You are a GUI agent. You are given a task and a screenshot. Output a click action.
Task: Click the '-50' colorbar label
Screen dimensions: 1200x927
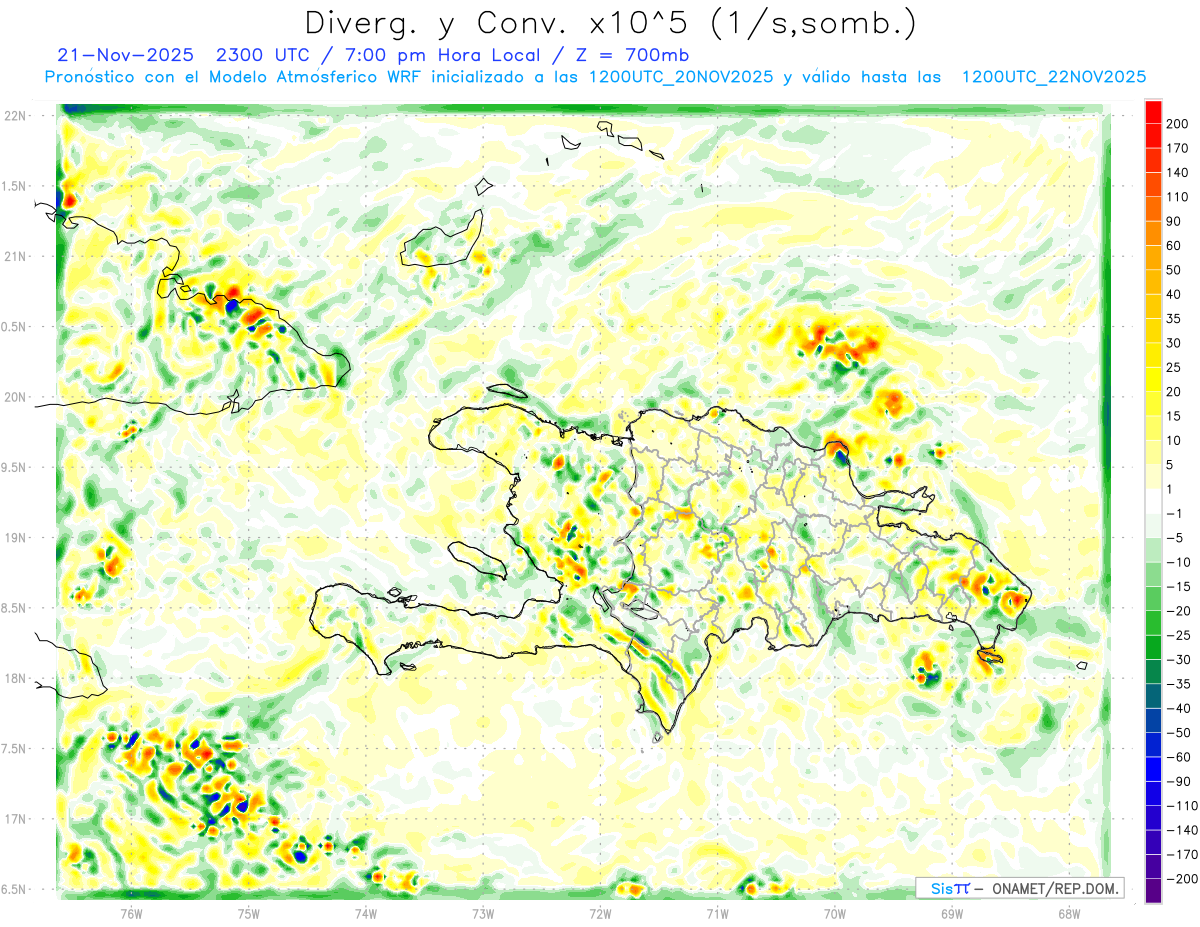coord(1178,732)
